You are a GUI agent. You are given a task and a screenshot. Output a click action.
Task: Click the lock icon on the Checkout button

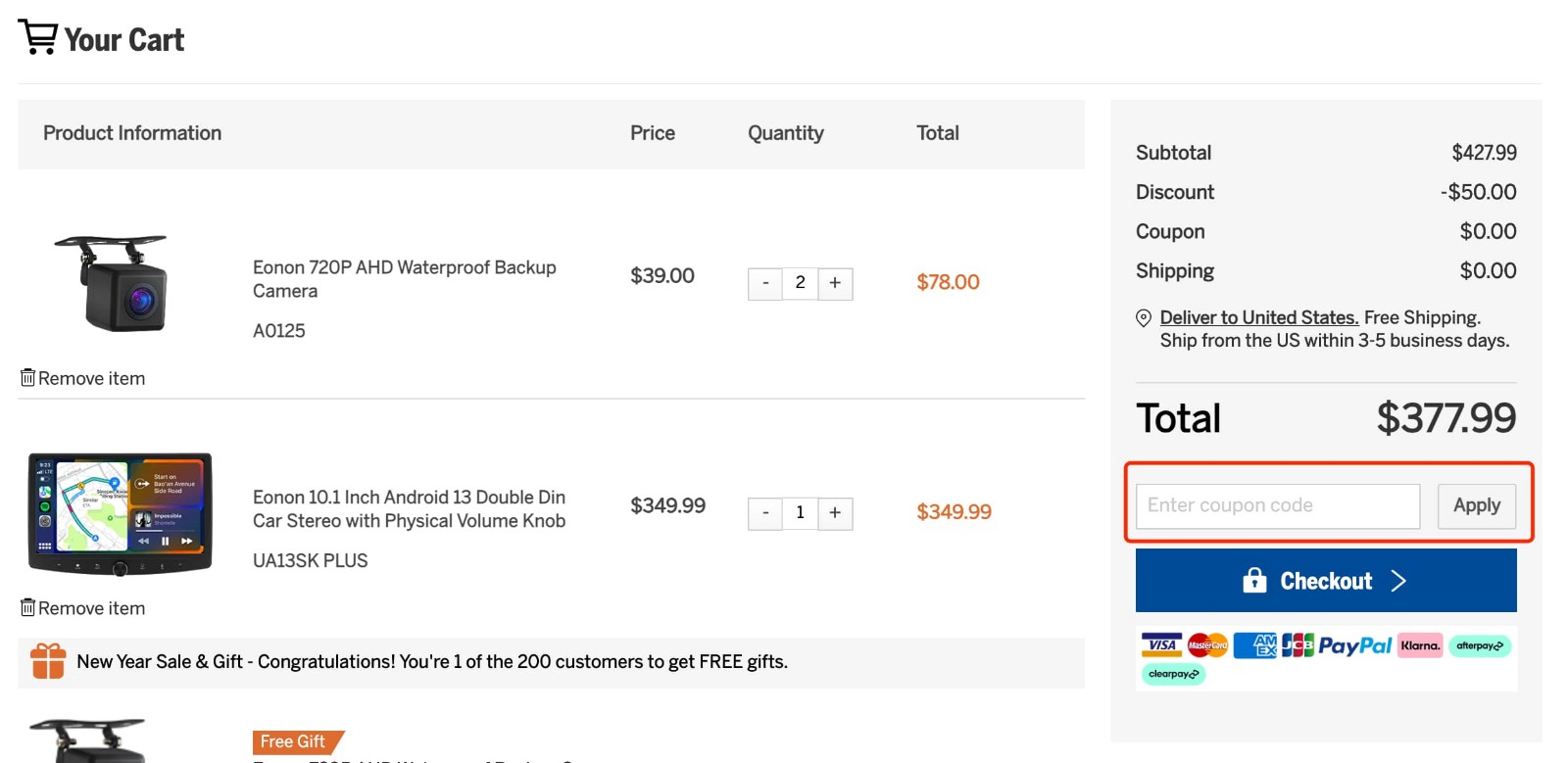(x=1254, y=580)
